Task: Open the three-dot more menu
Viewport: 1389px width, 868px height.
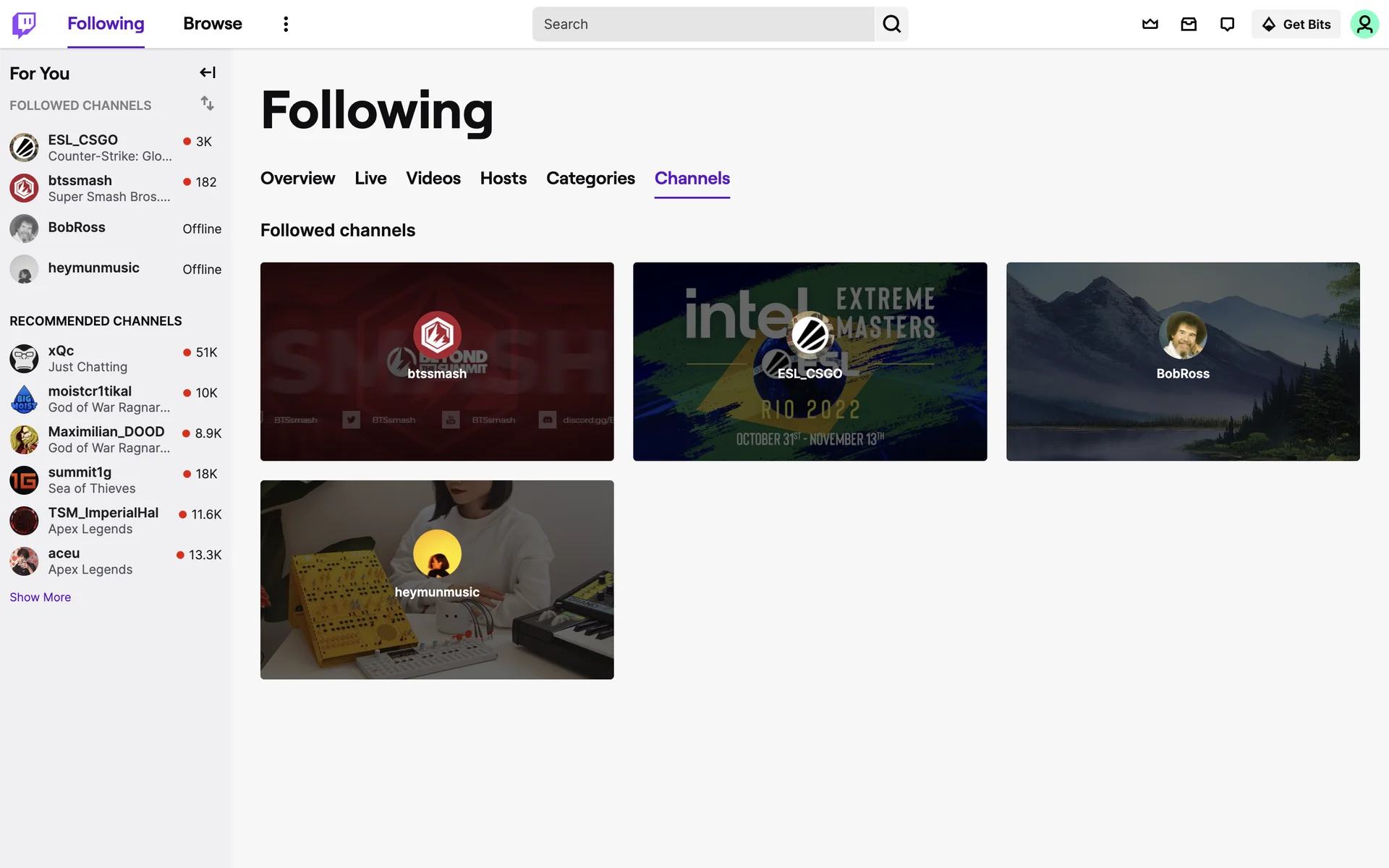Action: tap(286, 25)
